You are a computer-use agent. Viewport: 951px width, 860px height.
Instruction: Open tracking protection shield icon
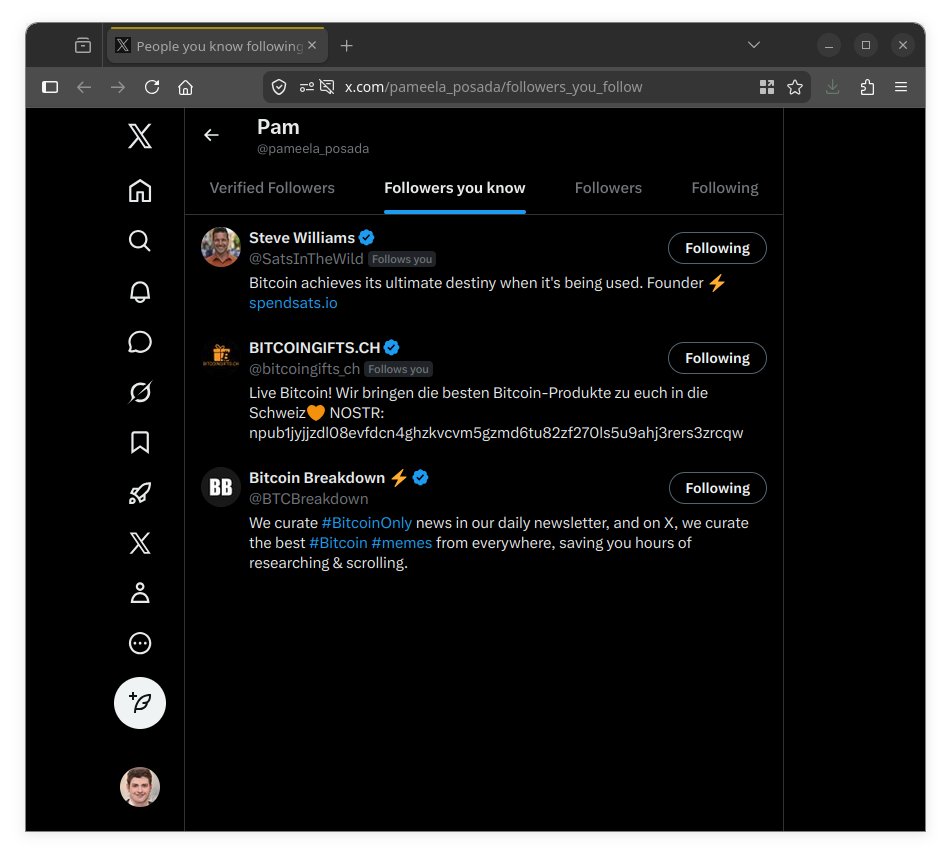[x=279, y=87]
